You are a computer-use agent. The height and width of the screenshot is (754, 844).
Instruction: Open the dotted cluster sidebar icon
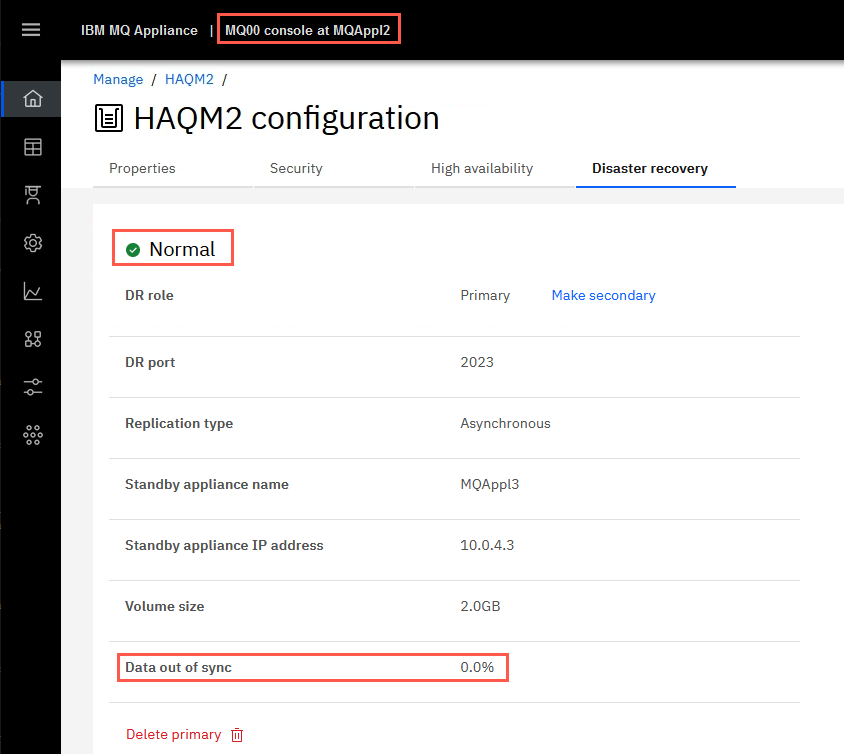[32, 435]
